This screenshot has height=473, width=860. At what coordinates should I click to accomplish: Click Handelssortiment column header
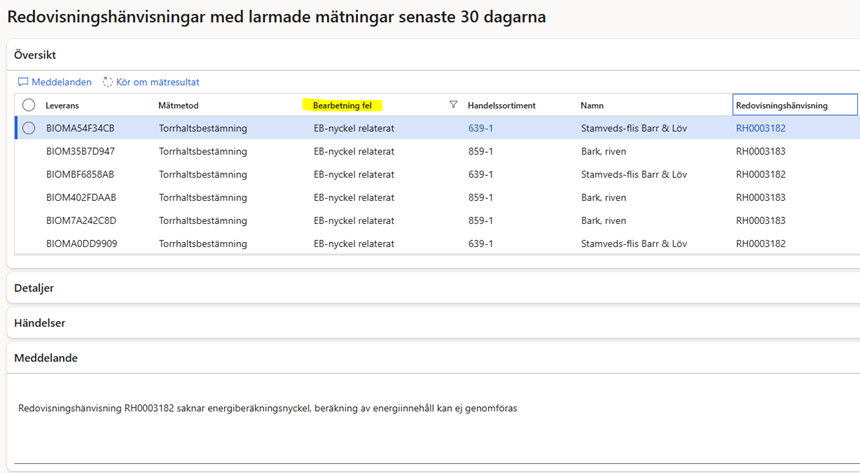[501, 105]
